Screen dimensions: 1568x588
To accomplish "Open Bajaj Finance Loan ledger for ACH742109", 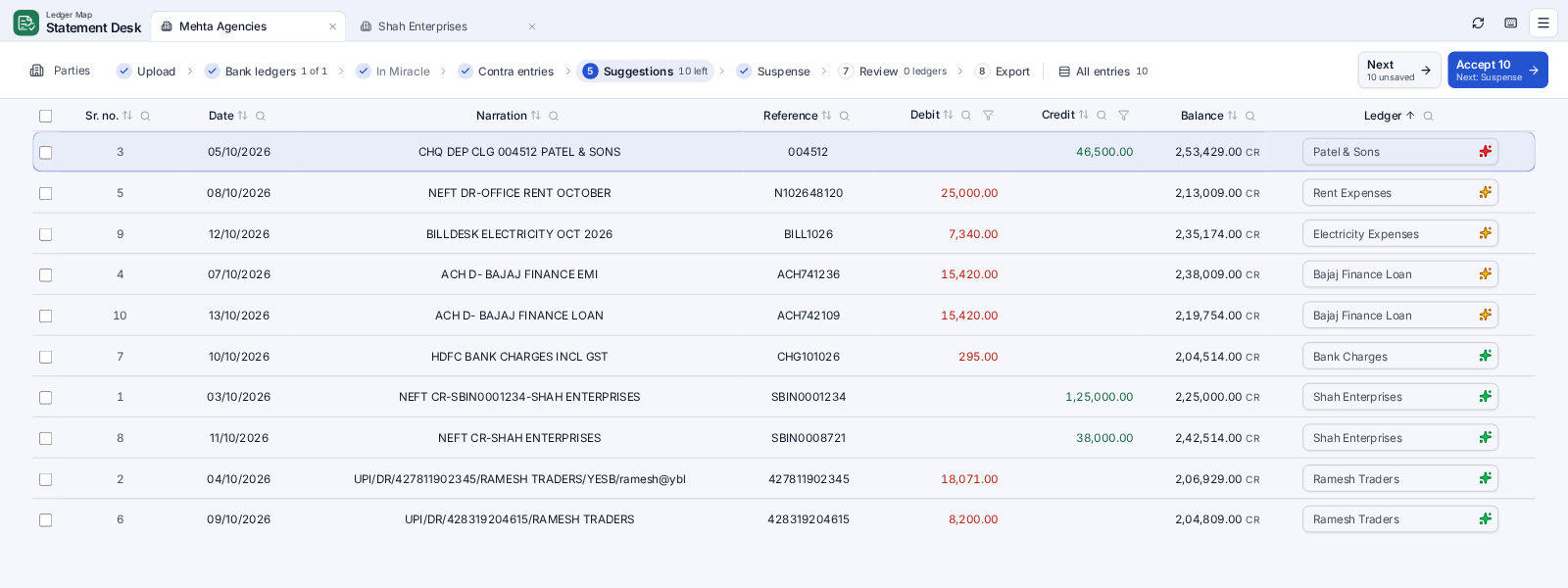I will pyautogui.click(x=1399, y=316).
